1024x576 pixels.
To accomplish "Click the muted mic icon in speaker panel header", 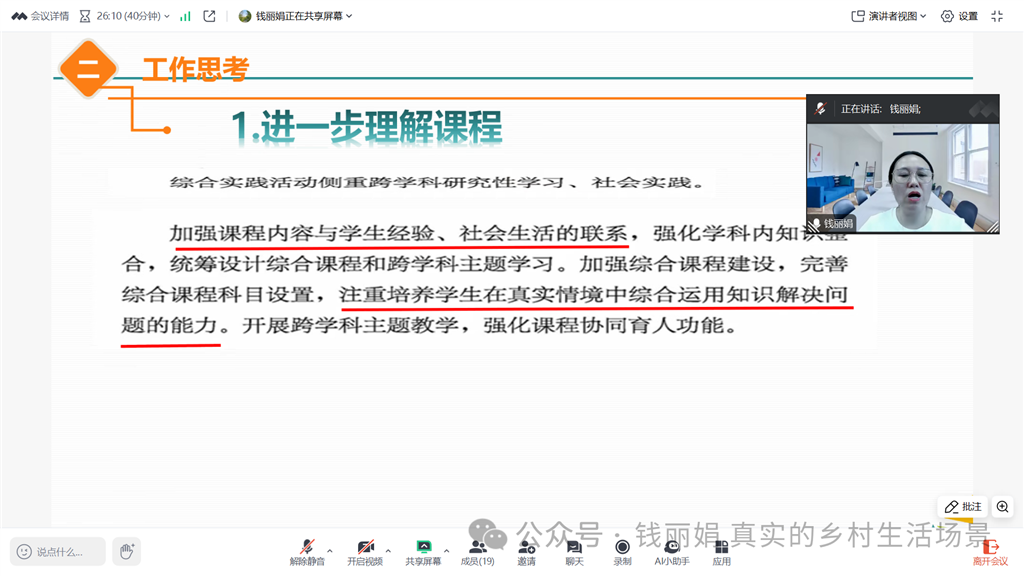I will (821, 109).
